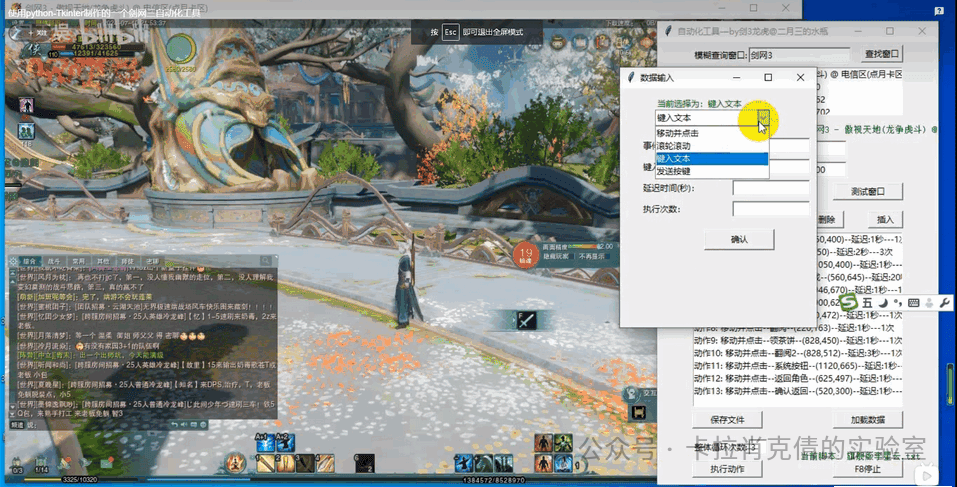The height and width of the screenshot is (487, 957).
Task: Collapse the action type combobox arrow
Action: (762, 118)
